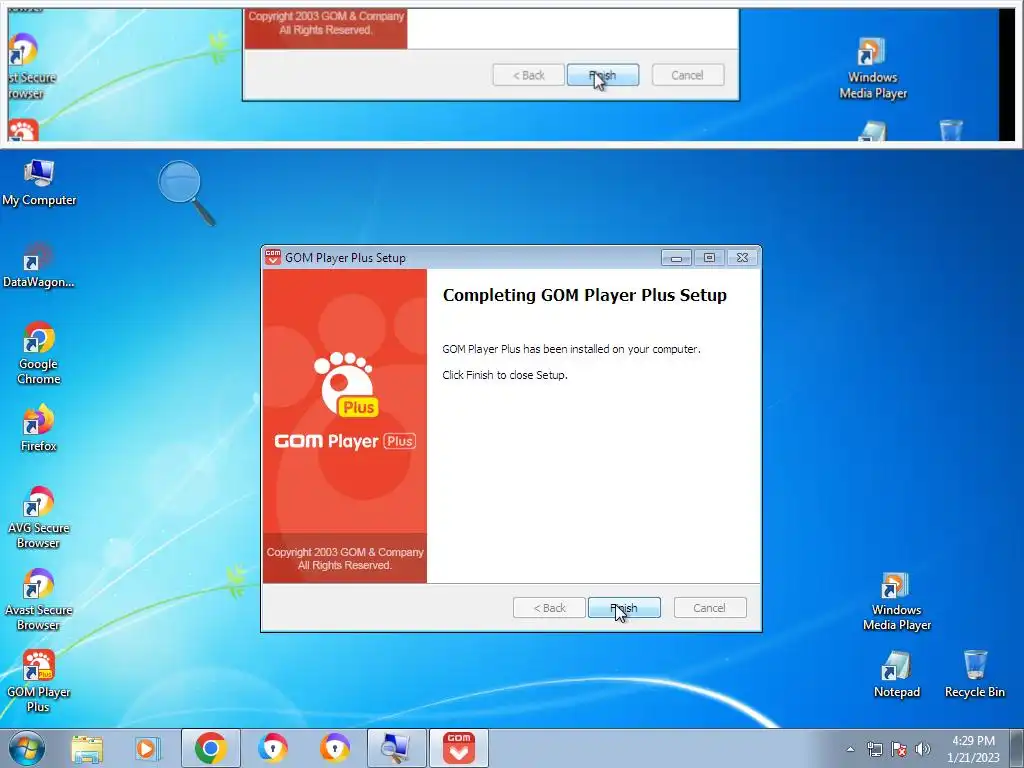Open the volume speaker tray icon
Image resolution: width=1024 pixels, height=768 pixels.
click(x=923, y=749)
